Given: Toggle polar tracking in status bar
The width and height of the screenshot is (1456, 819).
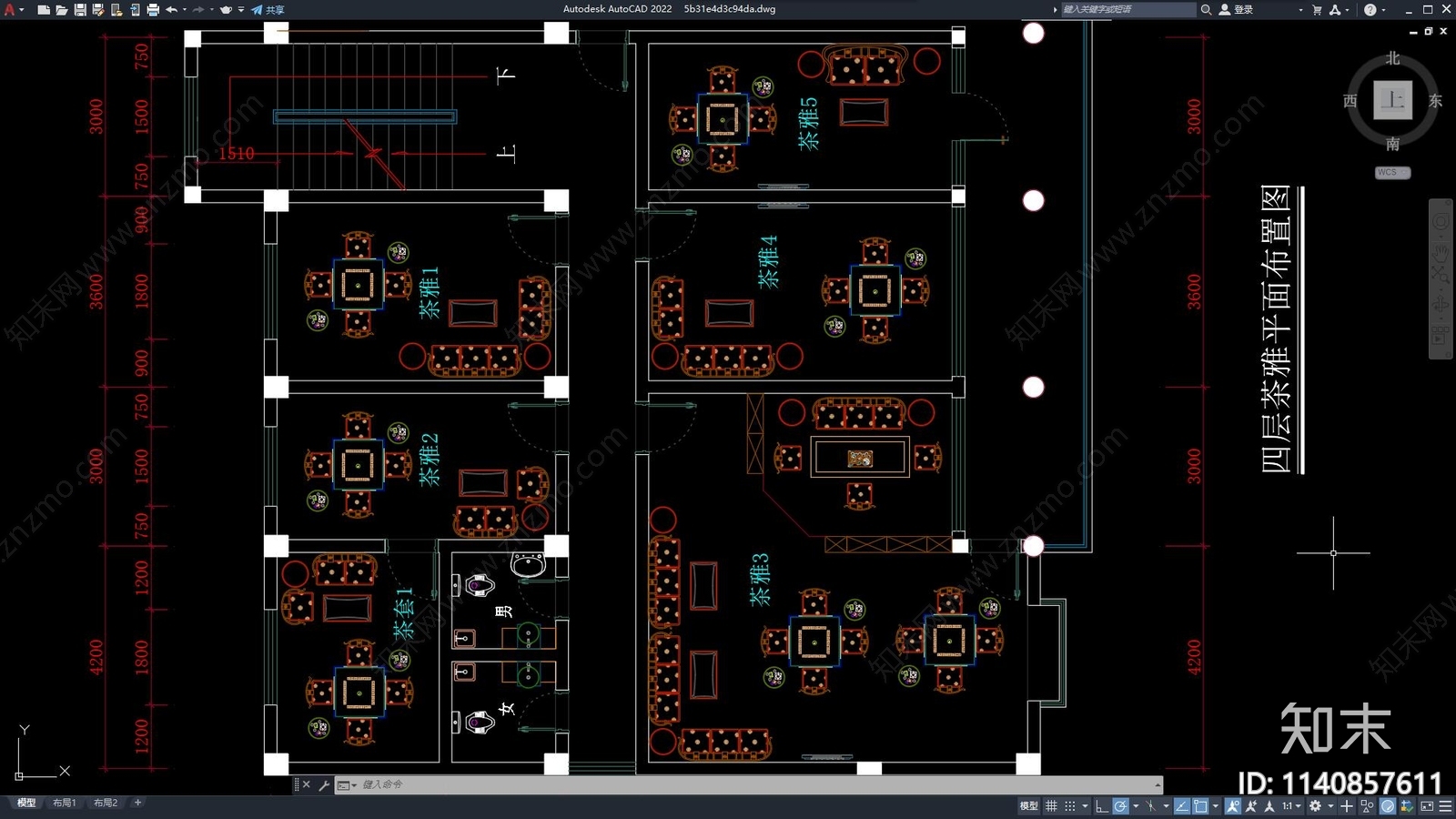Looking at the screenshot, I should pos(1120,805).
